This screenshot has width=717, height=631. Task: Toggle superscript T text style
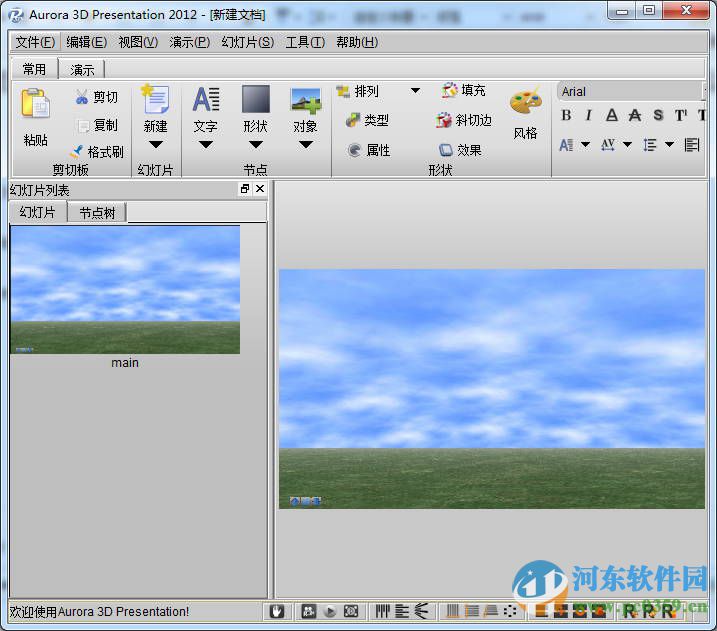click(681, 115)
